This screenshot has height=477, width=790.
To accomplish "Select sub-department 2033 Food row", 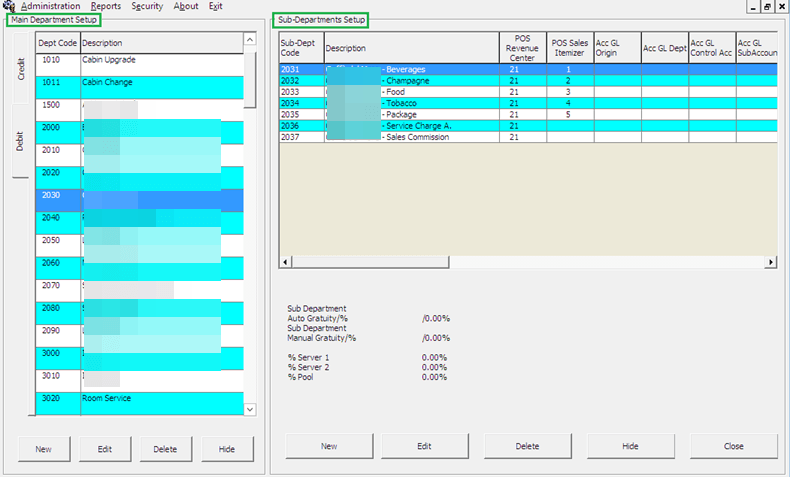I will [528, 92].
